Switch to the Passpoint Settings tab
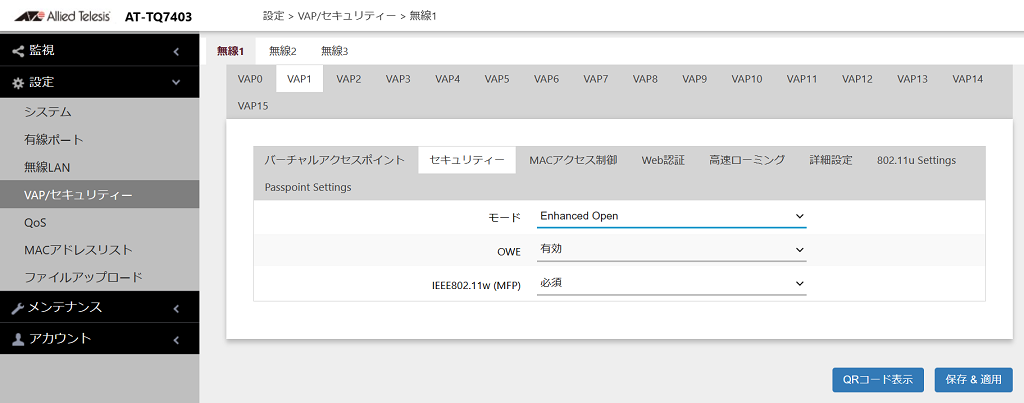Viewport: 1024px width, 403px height. [308, 187]
